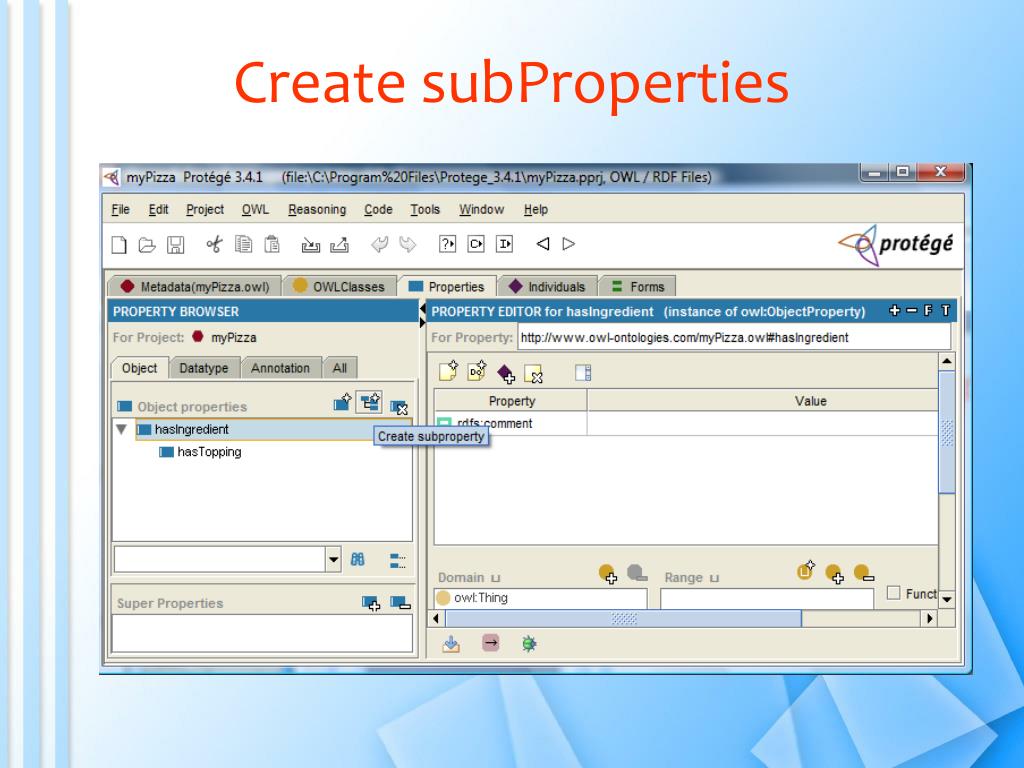This screenshot has height=768, width=1024.
Task: Click the Redo arrow icon
Action: [408, 244]
